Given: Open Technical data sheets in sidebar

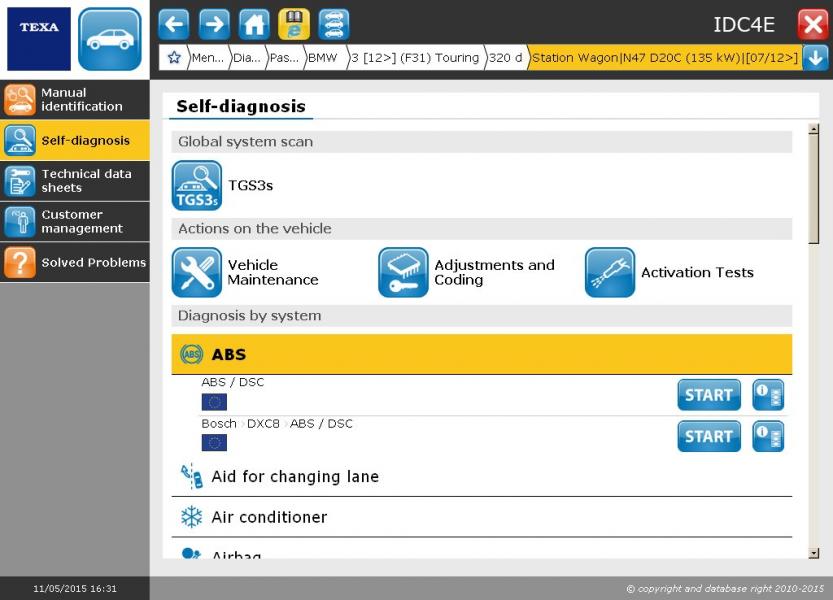Looking at the screenshot, I should 75,181.
